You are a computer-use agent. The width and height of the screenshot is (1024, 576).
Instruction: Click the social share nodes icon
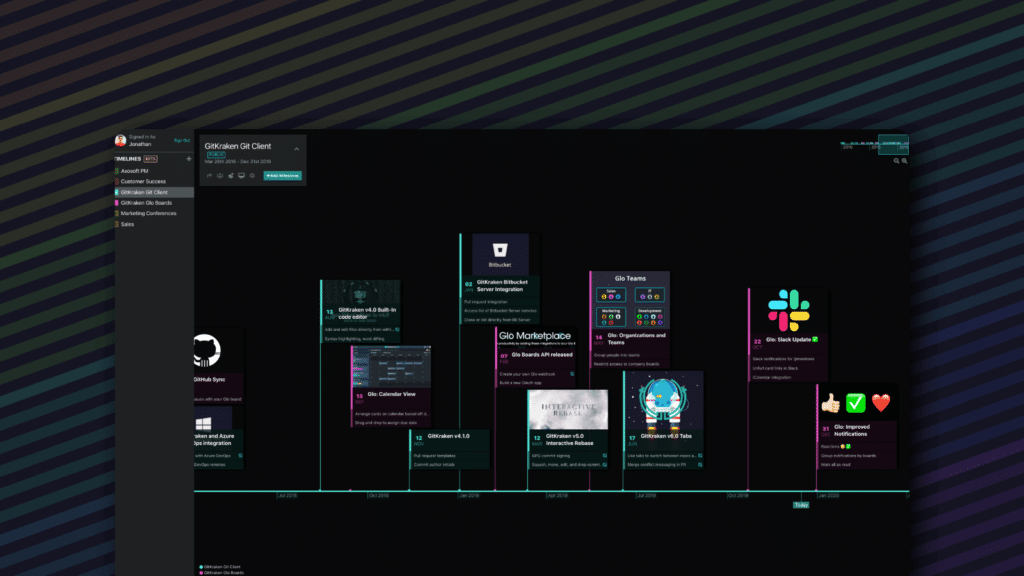point(231,176)
